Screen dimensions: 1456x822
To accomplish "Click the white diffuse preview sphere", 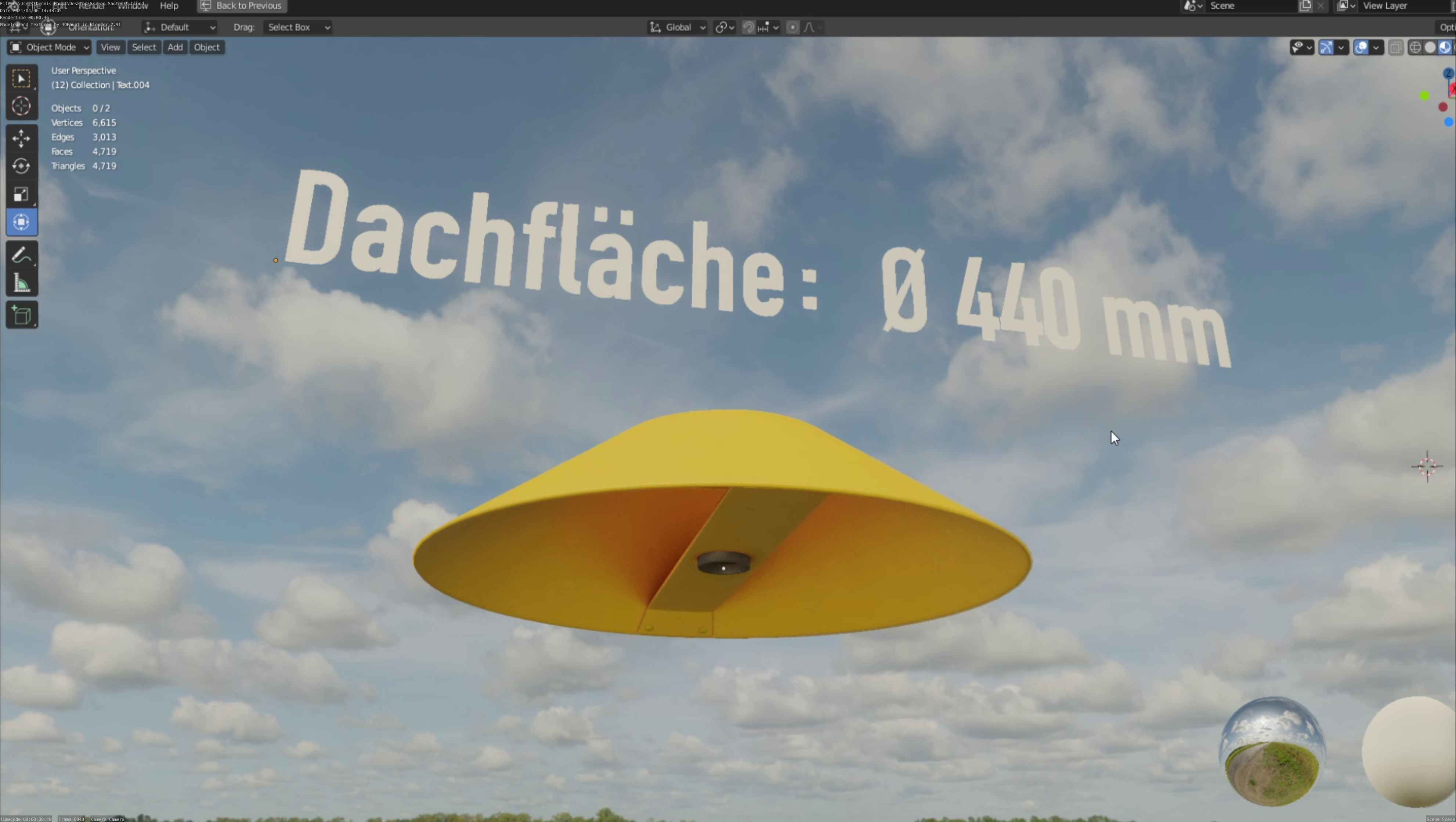I will [x=1409, y=752].
